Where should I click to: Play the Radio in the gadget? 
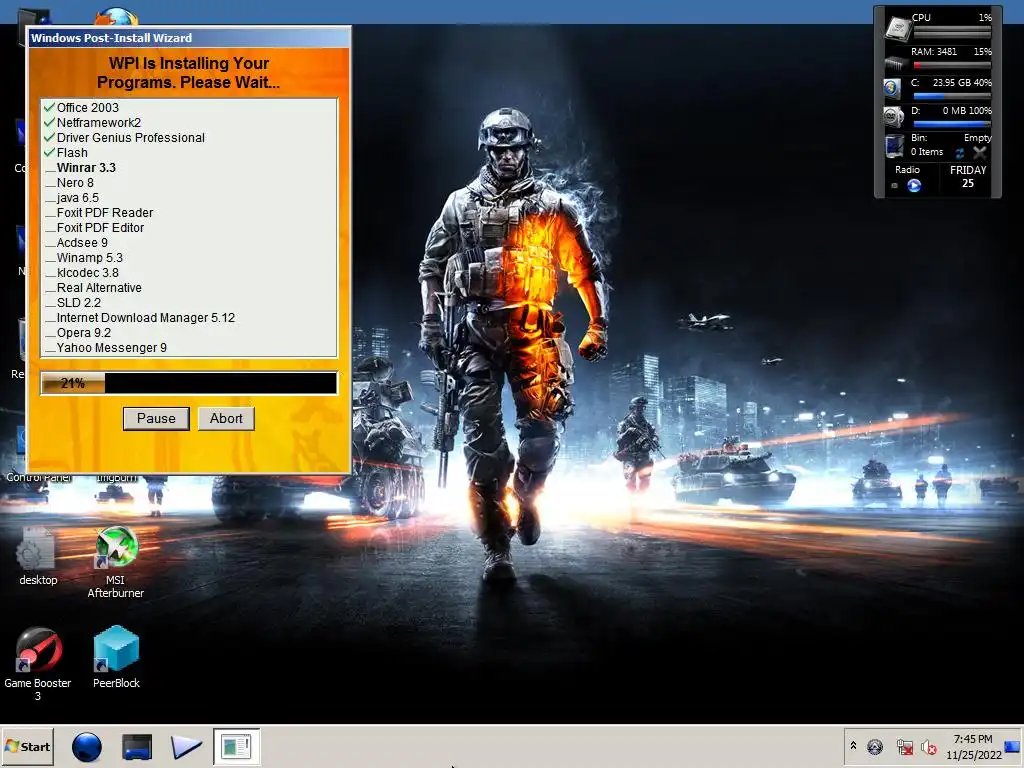pos(914,185)
